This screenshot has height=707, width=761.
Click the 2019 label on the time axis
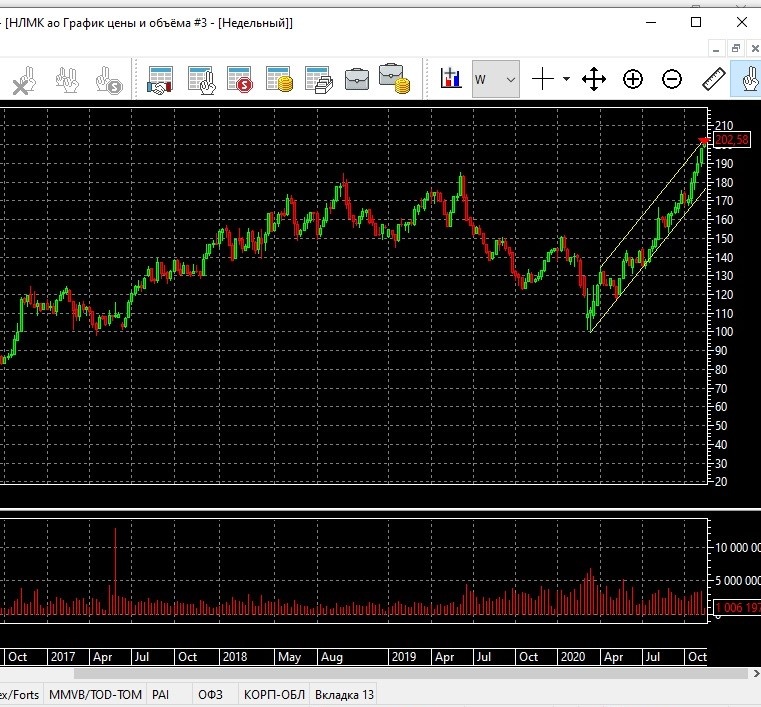coord(404,657)
